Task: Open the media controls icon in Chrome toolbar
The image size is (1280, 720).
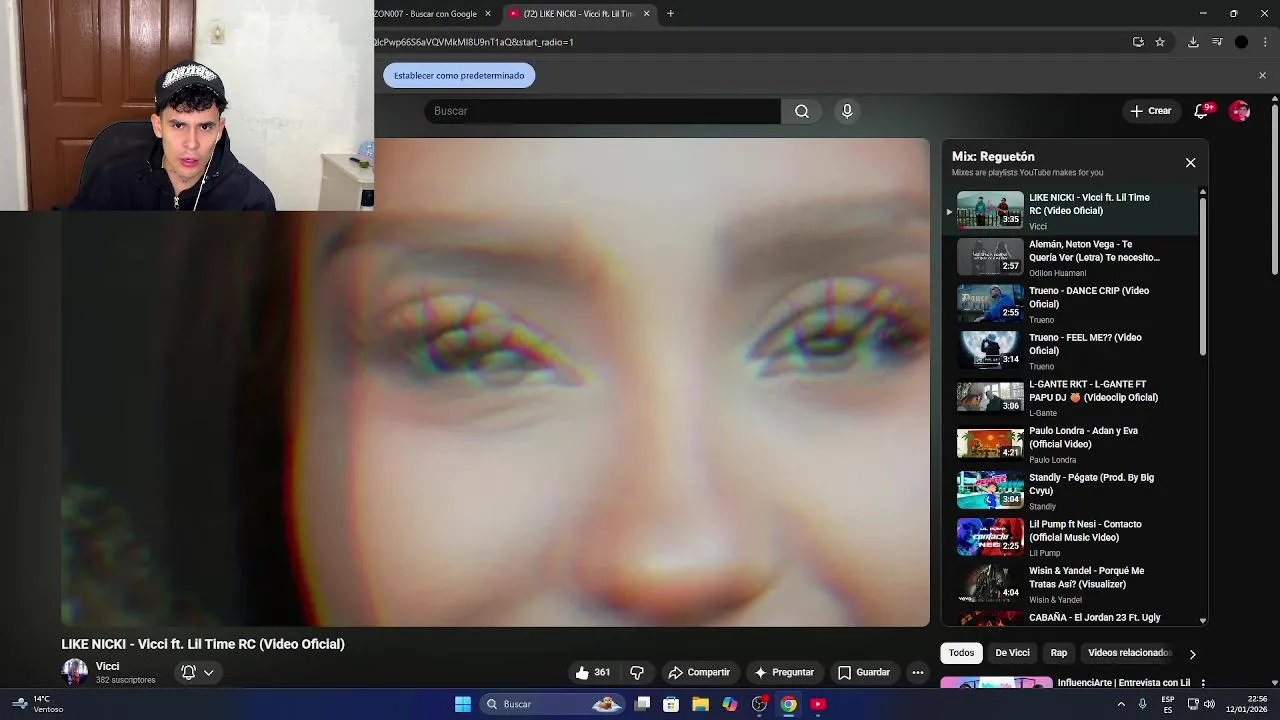Action: [x=1217, y=42]
